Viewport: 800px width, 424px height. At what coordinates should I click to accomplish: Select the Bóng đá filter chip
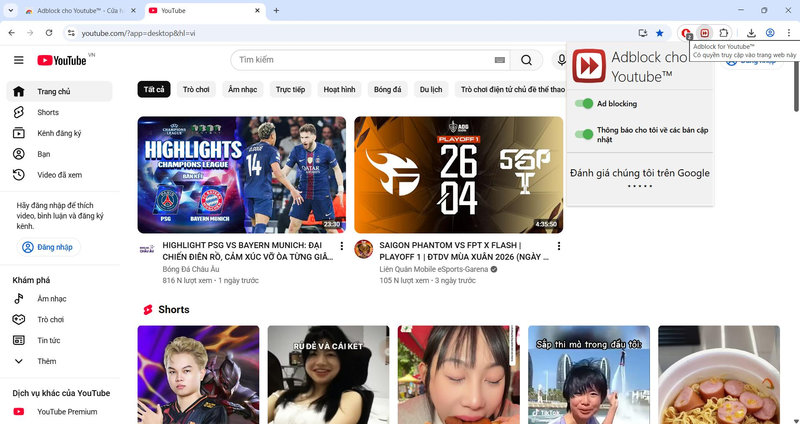point(388,90)
